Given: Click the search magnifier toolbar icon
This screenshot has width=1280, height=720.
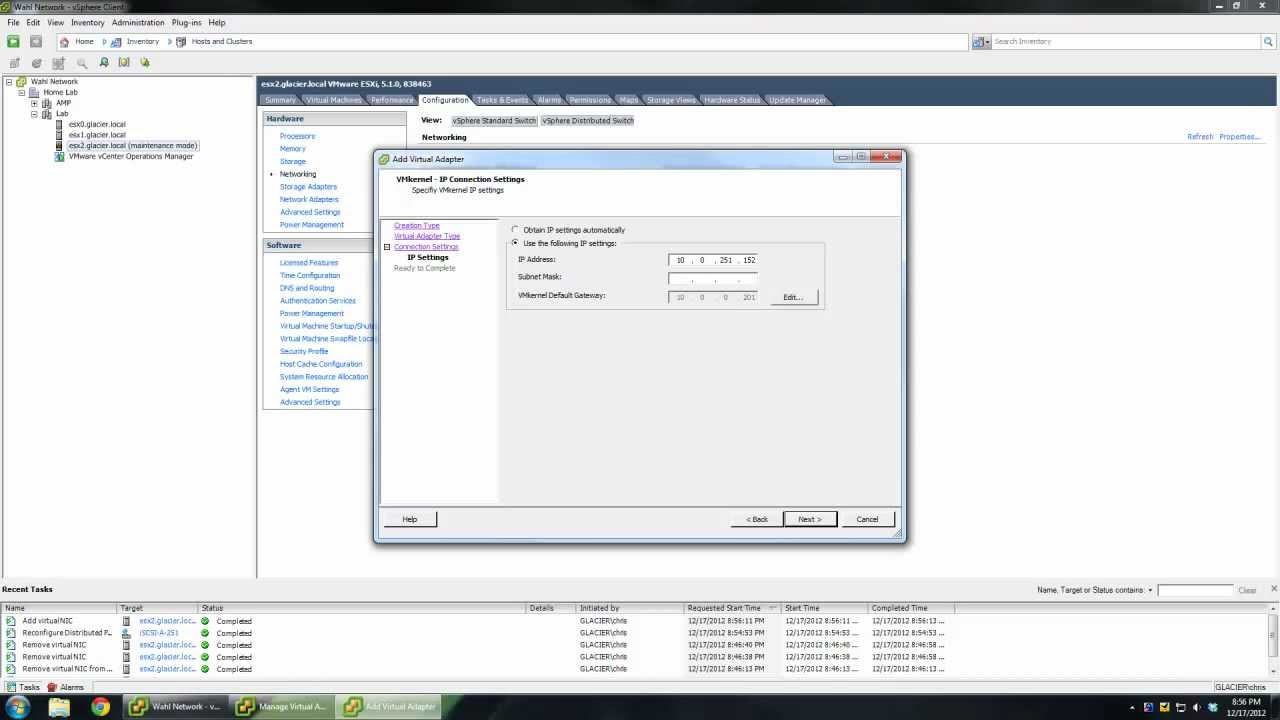Looking at the screenshot, I should click(x=81, y=63).
